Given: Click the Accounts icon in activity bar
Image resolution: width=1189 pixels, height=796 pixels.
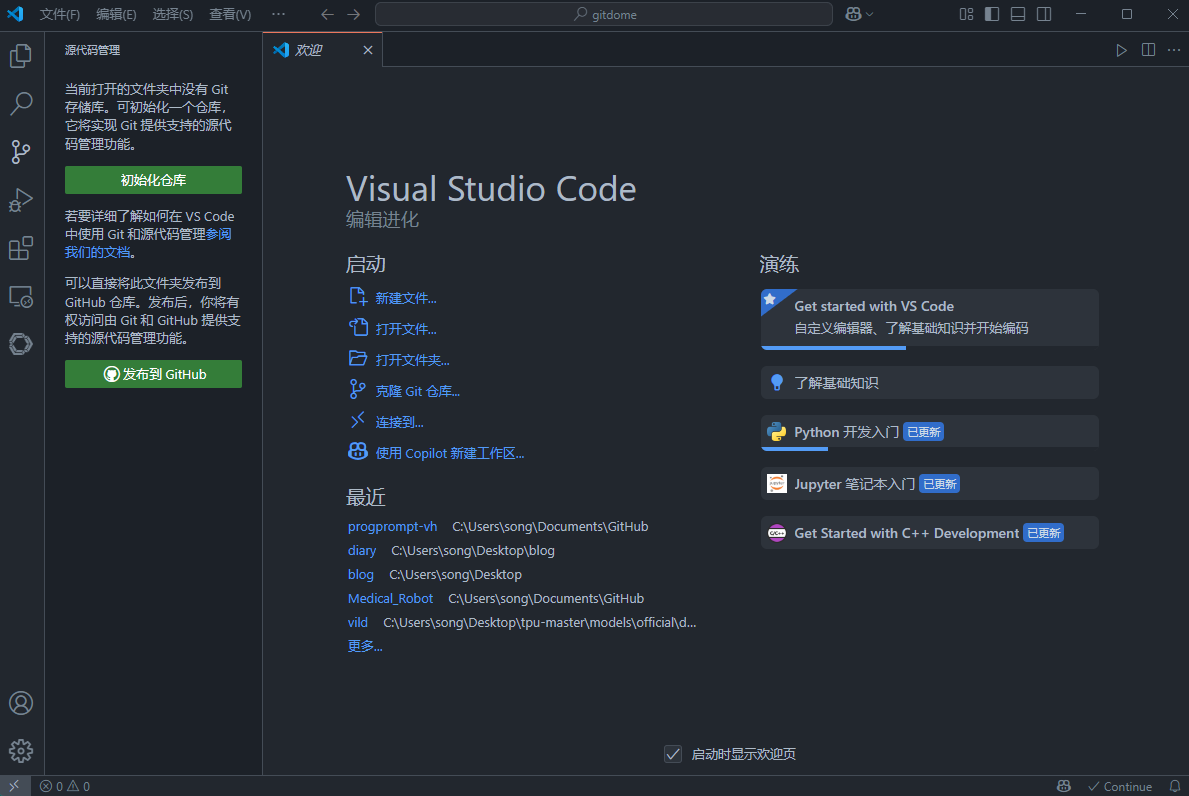Looking at the screenshot, I should 21,703.
